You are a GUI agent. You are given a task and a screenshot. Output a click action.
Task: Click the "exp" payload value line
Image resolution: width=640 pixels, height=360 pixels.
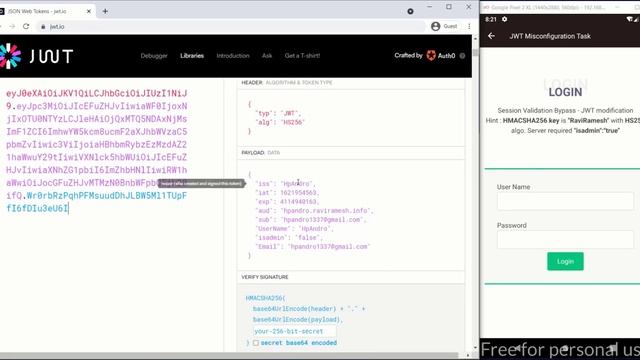pos(287,202)
